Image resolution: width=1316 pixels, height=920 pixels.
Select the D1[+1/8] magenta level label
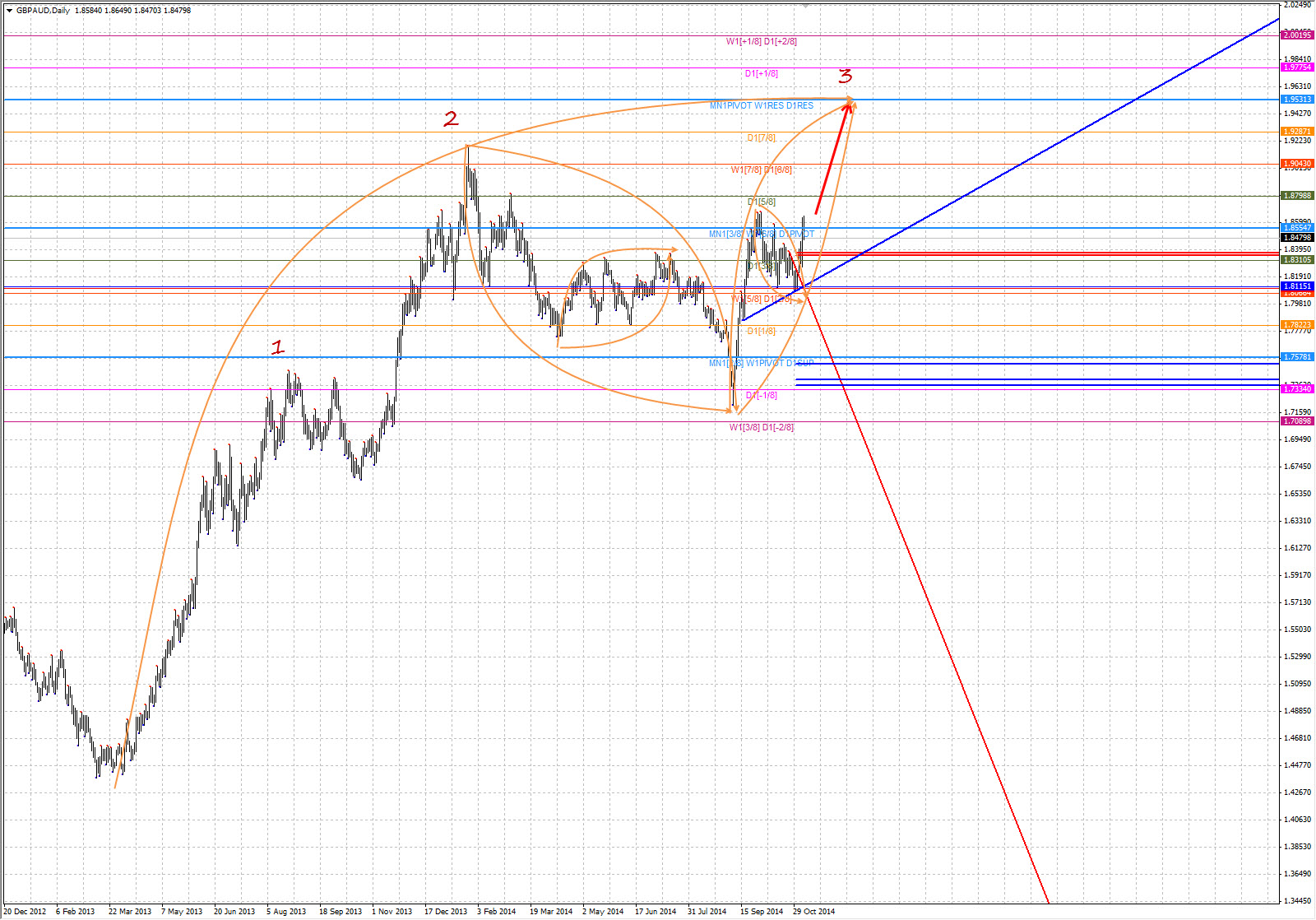click(x=761, y=74)
